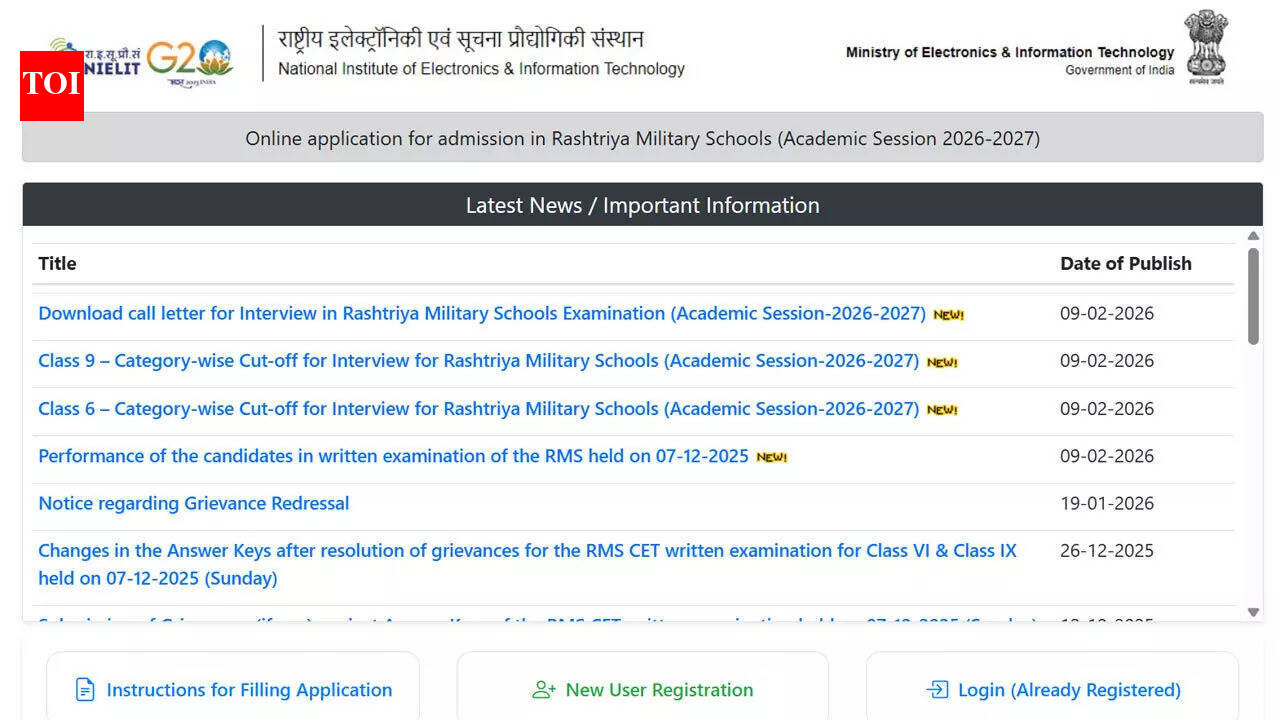View Notice regarding Grievance Redressal
The height and width of the screenshot is (720, 1280).
193,503
